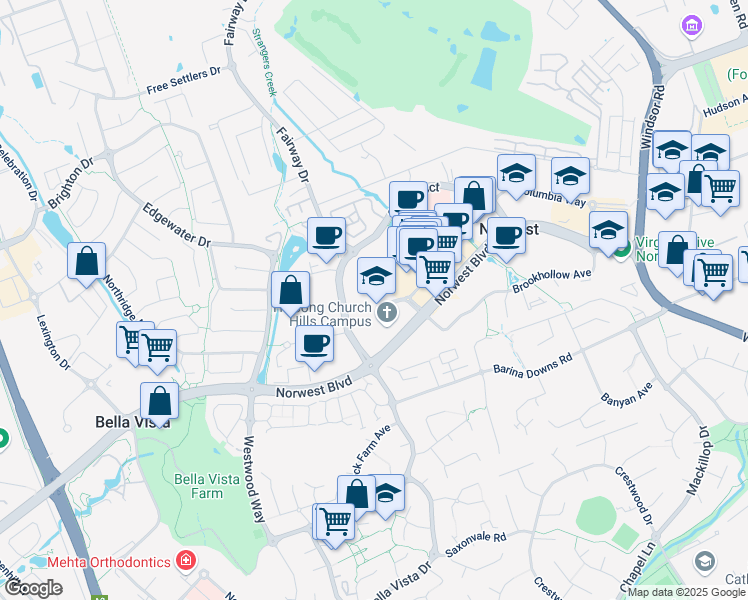Open the coffee cup marker beside Fairway Dr
This screenshot has width=748, height=600.
click(326, 239)
